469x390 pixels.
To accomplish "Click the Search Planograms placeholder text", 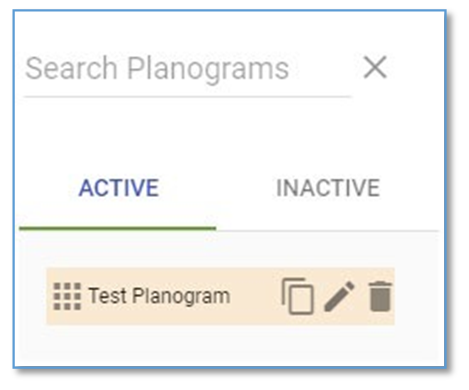I will pyautogui.click(x=157, y=69).
